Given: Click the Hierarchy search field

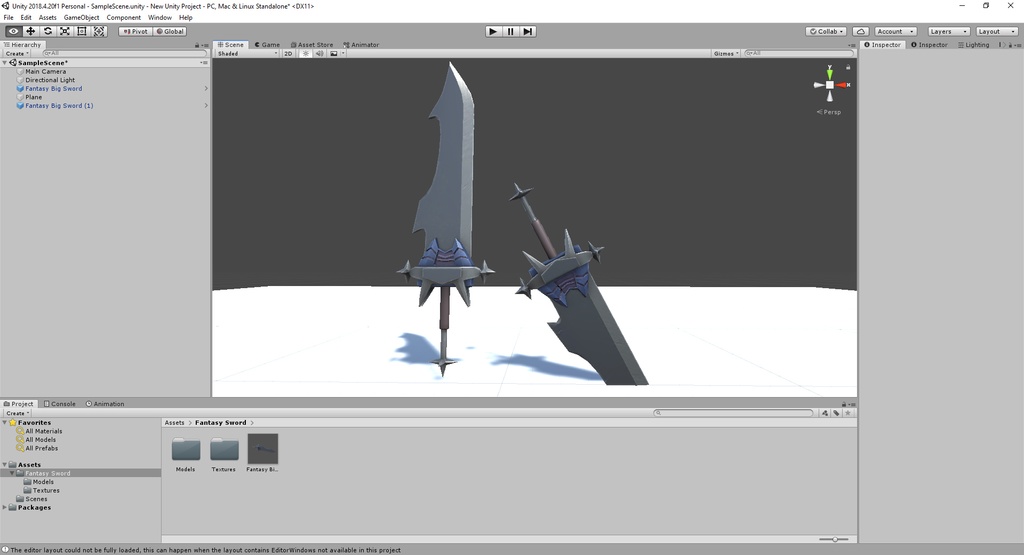Looking at the screenshot, I should pos(124,54).
